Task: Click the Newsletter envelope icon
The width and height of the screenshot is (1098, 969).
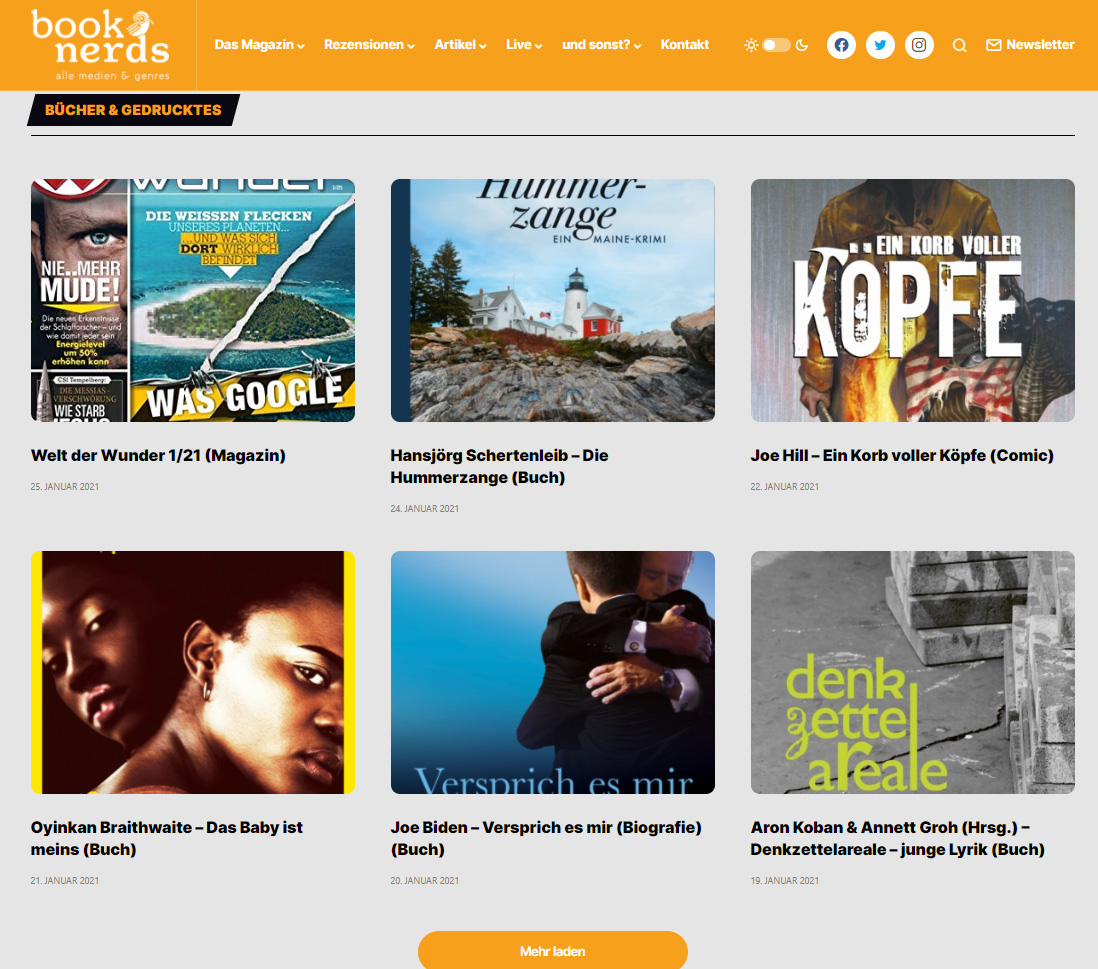Action: coord(993,45)
